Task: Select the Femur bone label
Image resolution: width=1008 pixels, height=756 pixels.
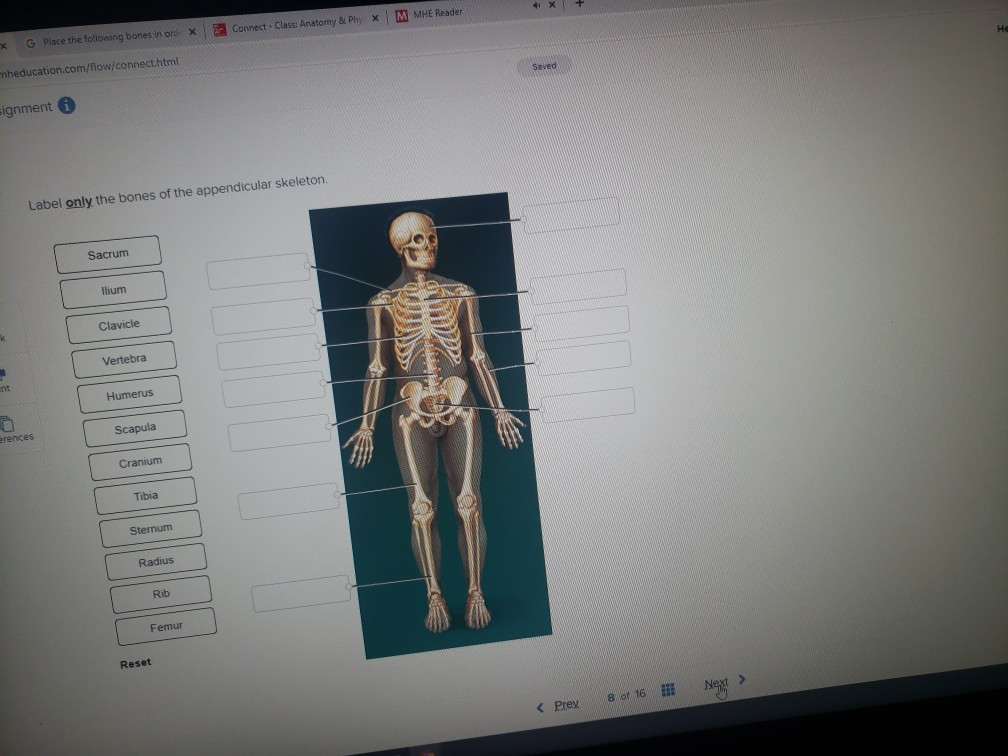Action: tap(165, 625)
